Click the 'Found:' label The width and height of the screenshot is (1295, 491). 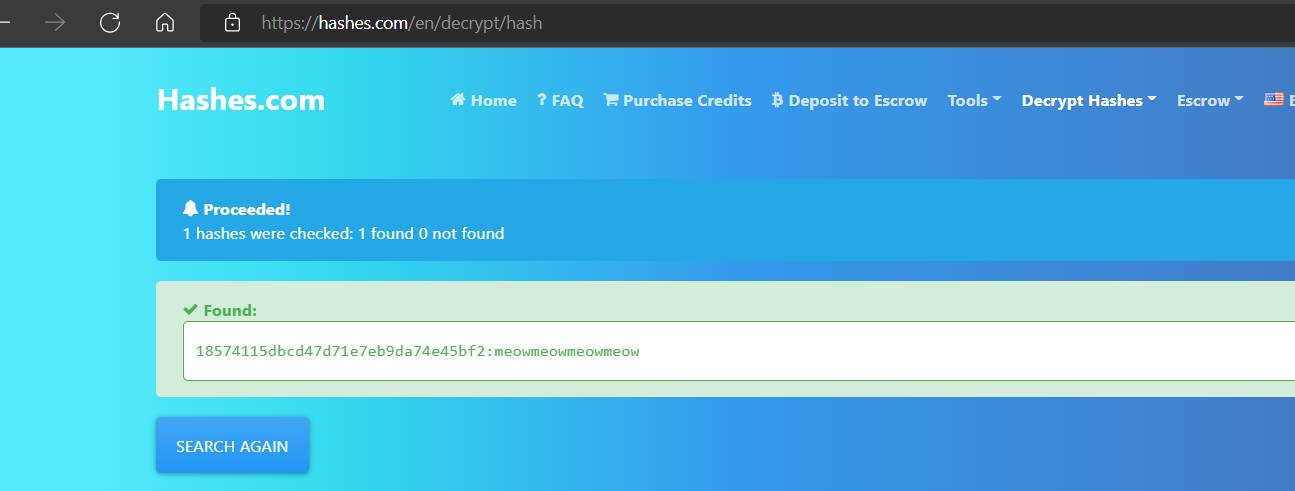click(x=230, y=310)
